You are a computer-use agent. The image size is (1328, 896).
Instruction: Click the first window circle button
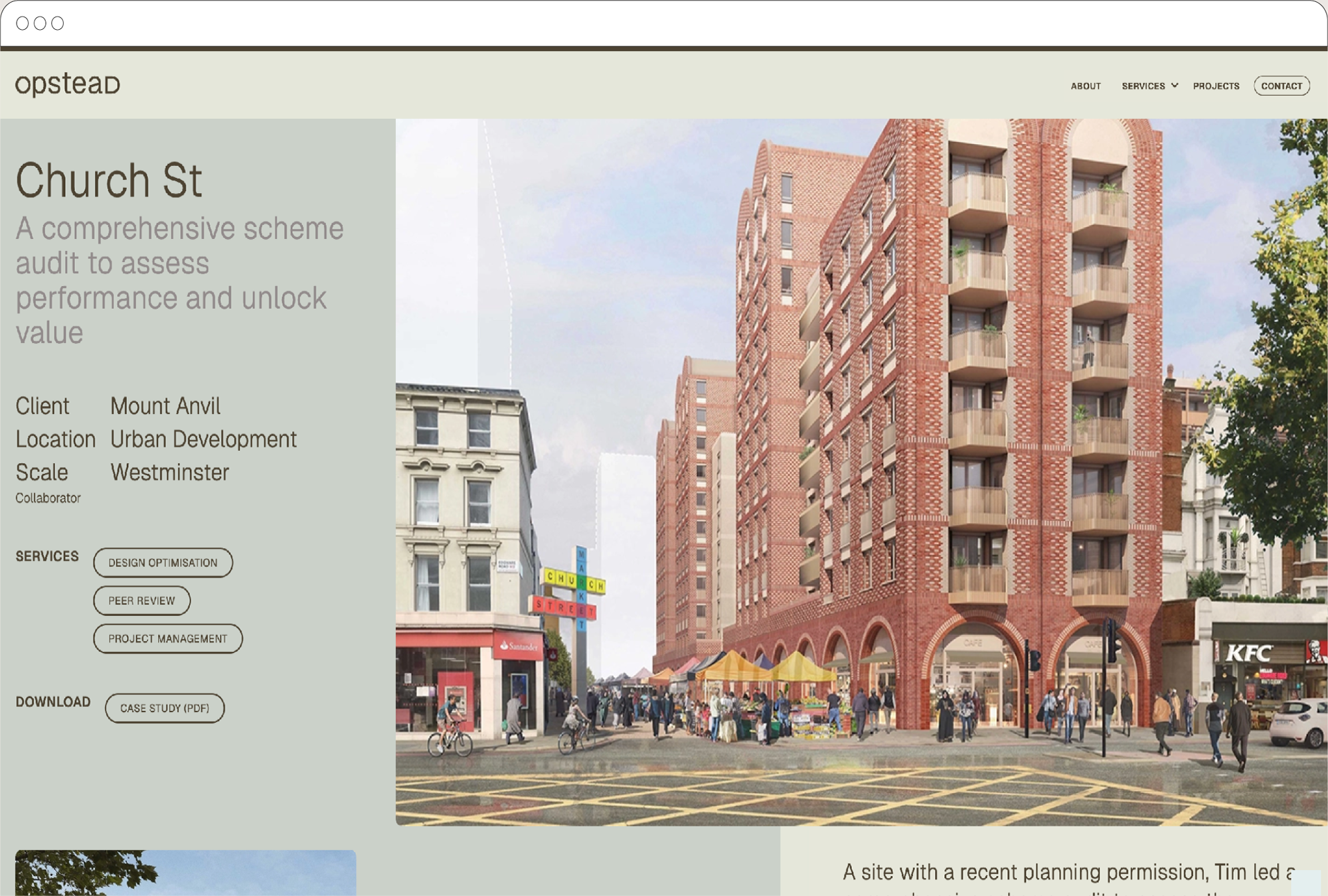pos(22,23)
